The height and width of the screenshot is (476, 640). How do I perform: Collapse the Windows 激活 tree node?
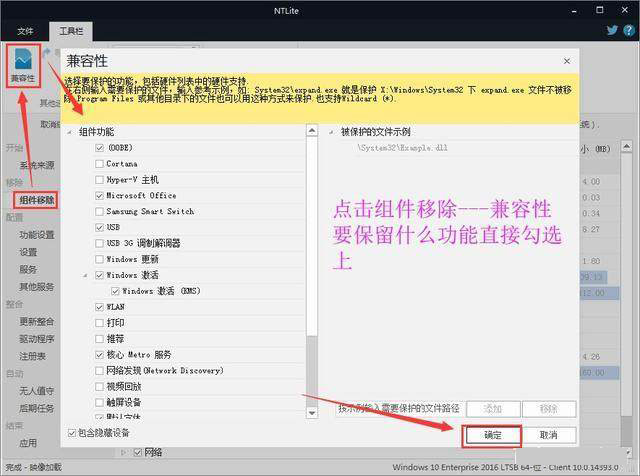(x=85, y=276)
